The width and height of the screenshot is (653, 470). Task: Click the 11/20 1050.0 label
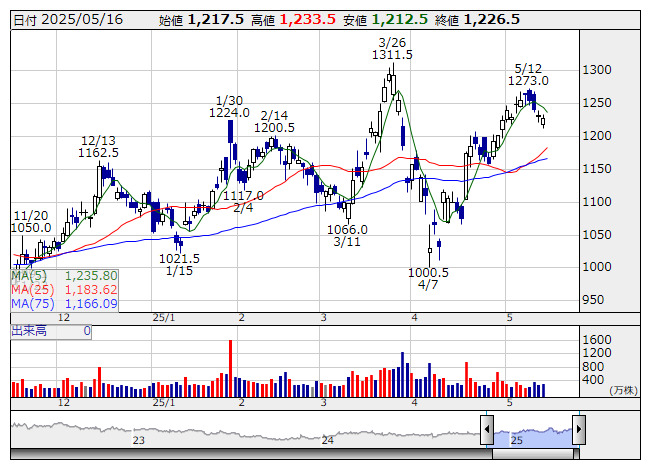[x=31, y=221]
